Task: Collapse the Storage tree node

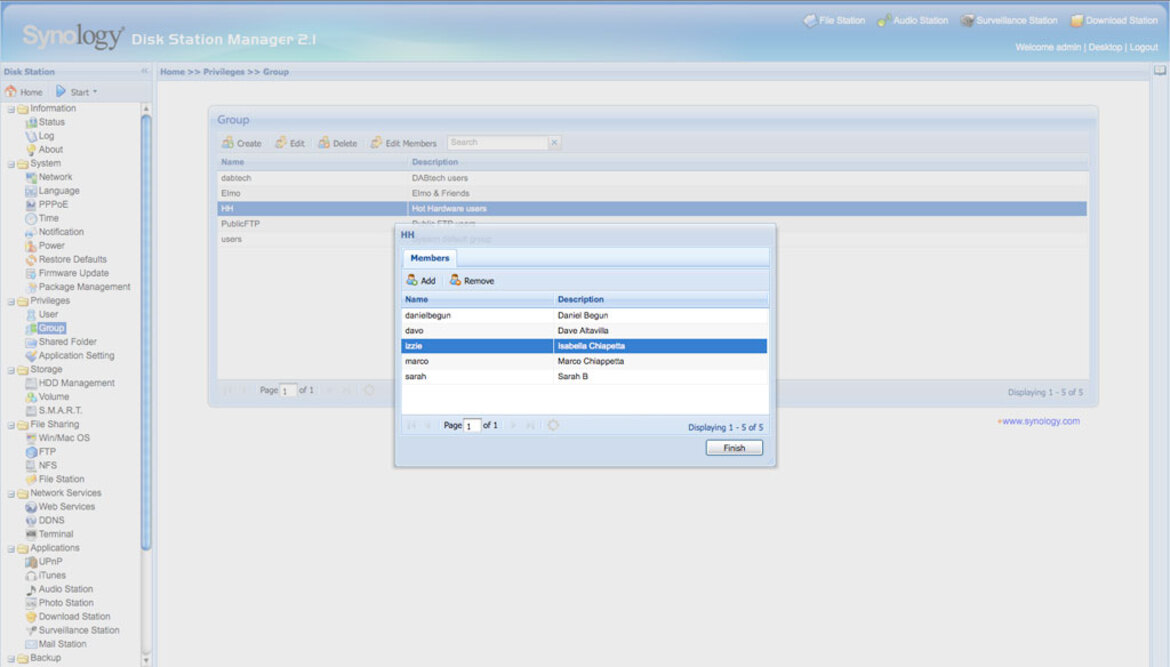Action: coord(11,370)
